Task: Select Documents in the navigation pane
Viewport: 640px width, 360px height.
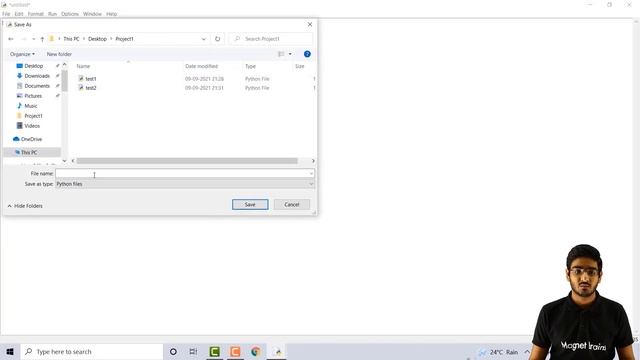Action: [37, 86]
